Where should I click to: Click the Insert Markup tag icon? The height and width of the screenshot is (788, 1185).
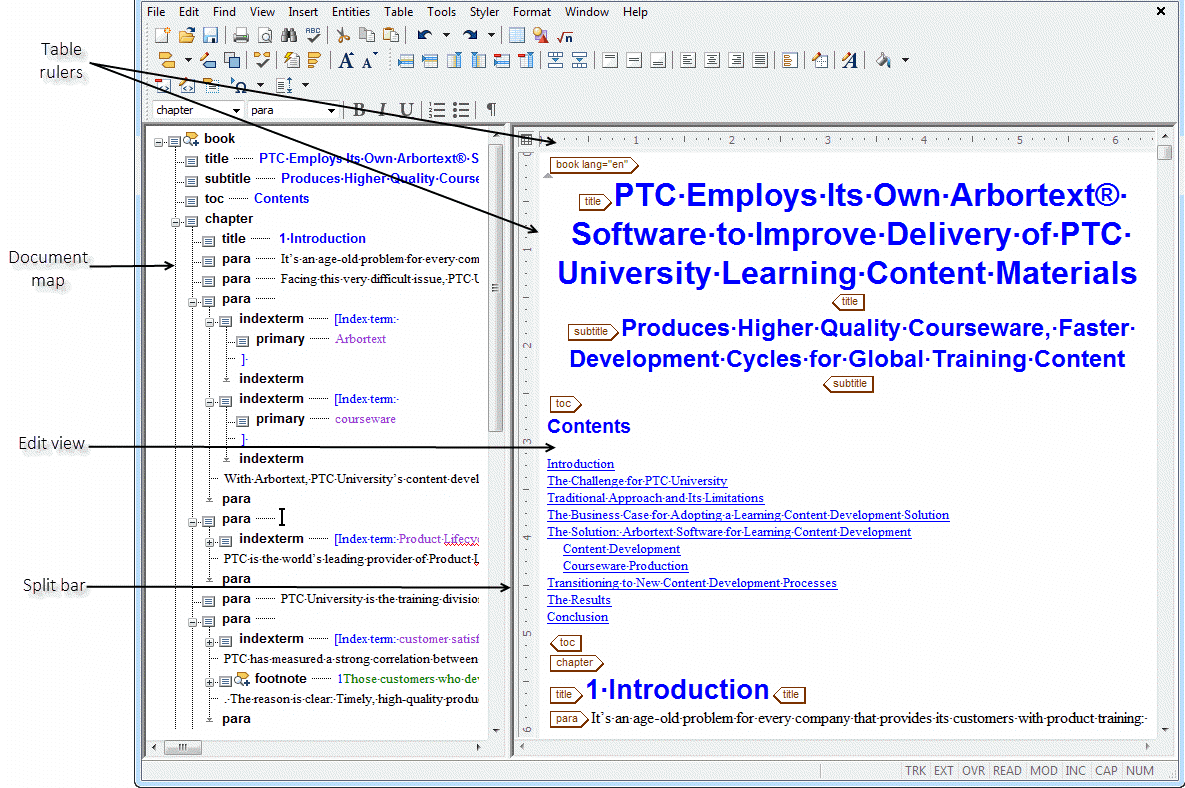[x=167, y=60]
